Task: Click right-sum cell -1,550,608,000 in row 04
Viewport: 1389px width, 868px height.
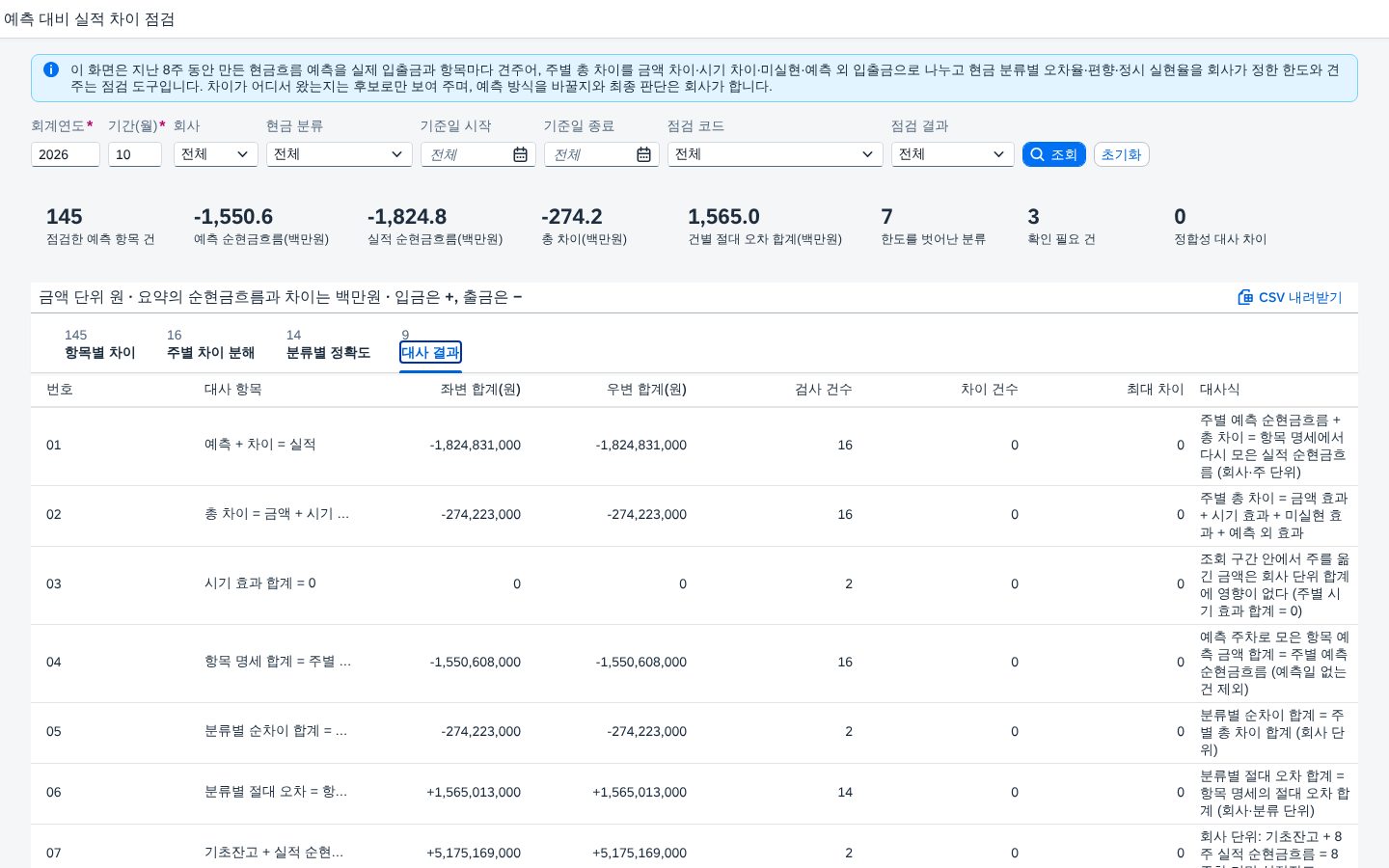Action: point(640,663)
